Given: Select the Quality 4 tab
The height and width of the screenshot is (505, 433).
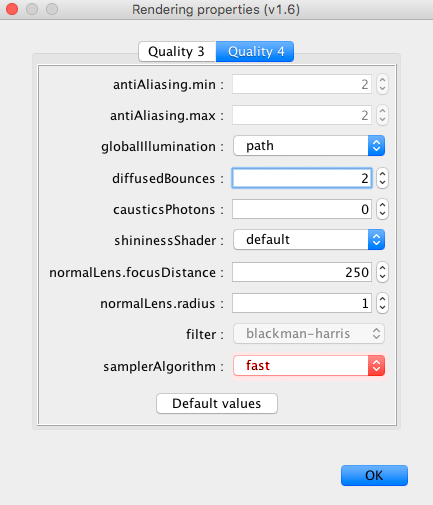Looking at the screenshot, I should click(x=255, y=52).
